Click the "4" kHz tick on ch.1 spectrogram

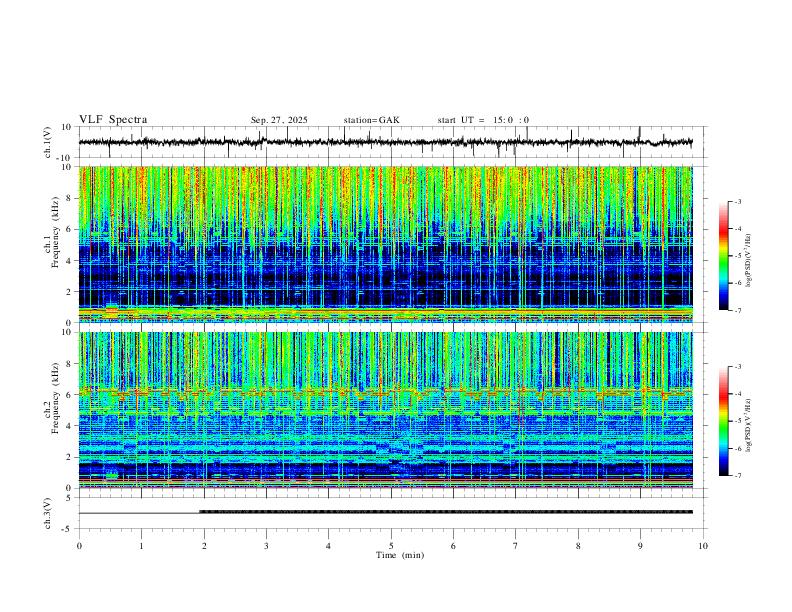coord(70,261)
